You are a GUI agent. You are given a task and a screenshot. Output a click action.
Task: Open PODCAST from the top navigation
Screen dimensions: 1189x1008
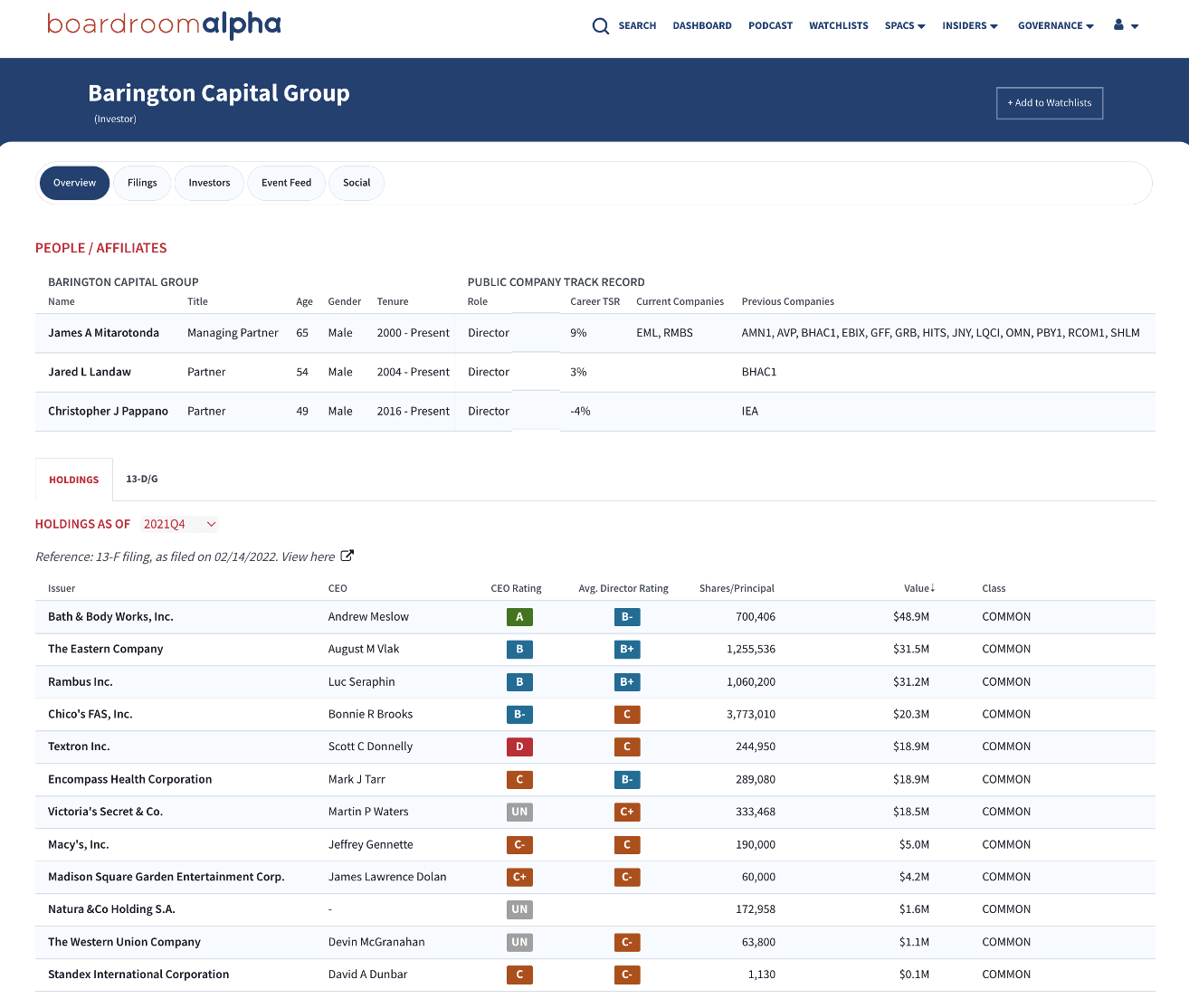coord(770,26)
